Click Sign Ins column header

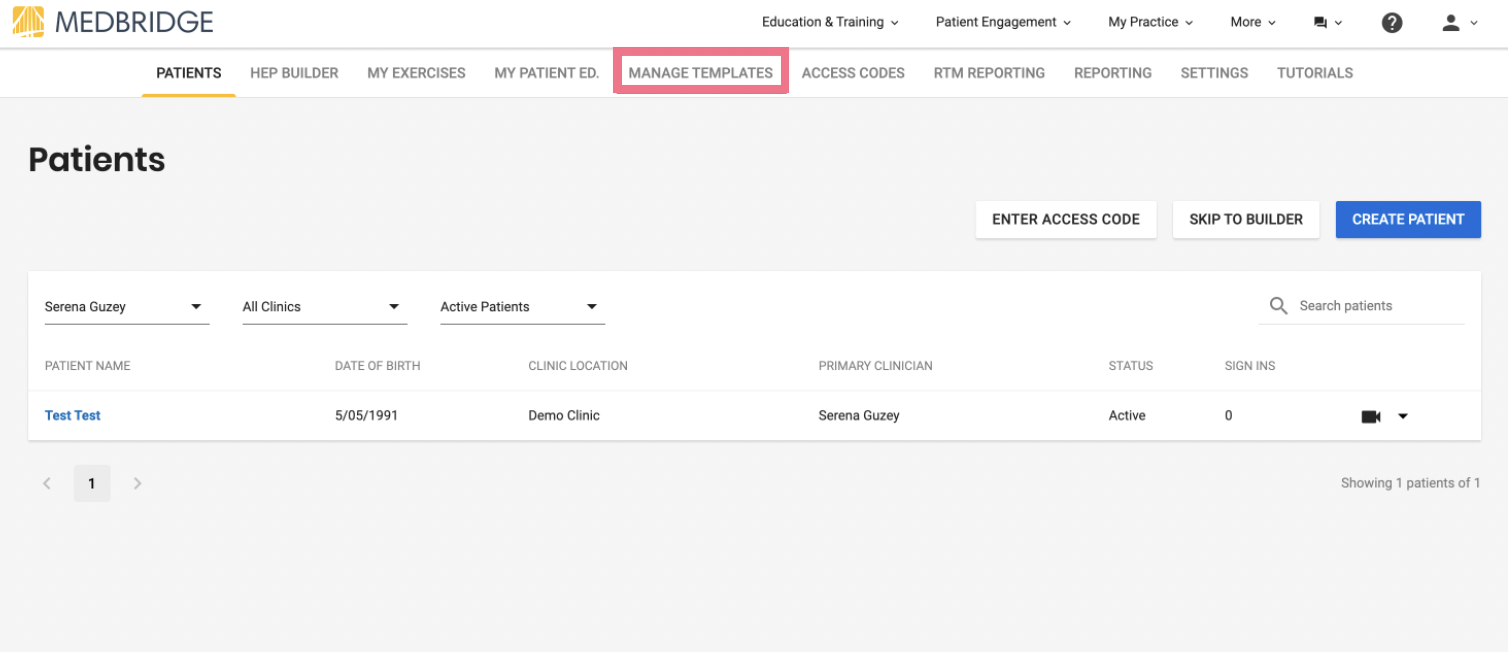tap(1250, 366)
